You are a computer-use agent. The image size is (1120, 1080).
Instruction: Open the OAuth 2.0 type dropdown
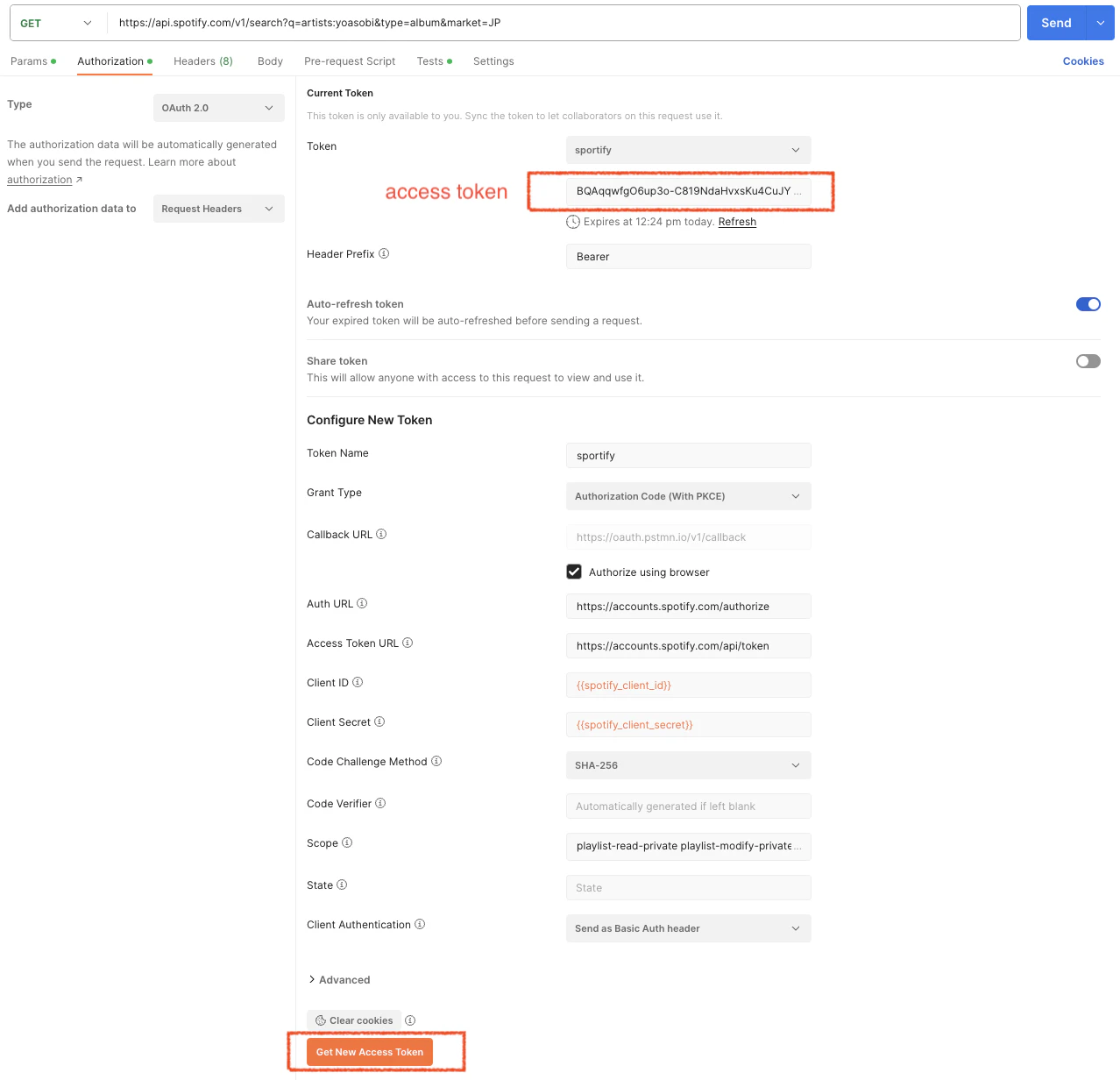(219, 108)
